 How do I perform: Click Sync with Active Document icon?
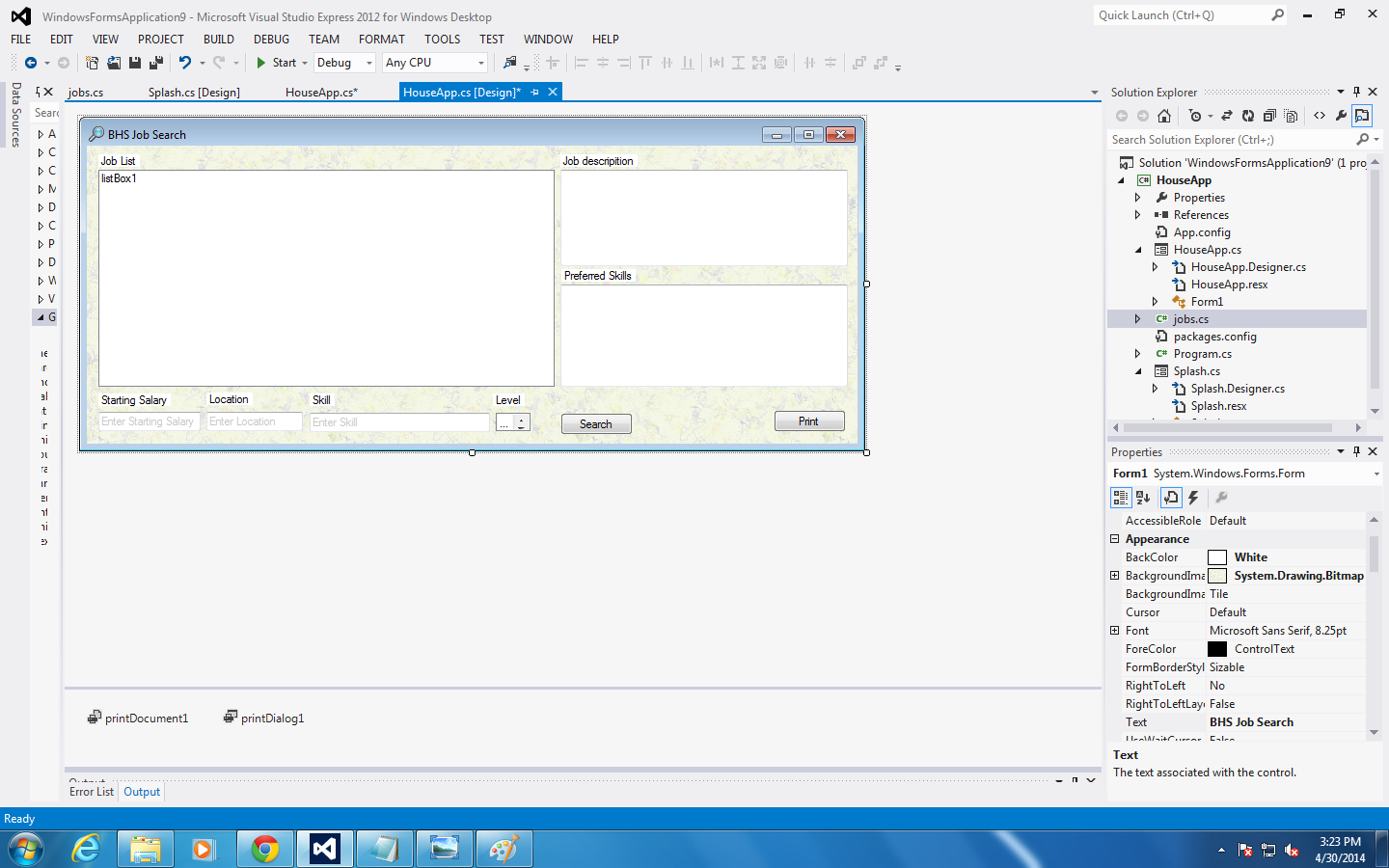pos(1227,116)
